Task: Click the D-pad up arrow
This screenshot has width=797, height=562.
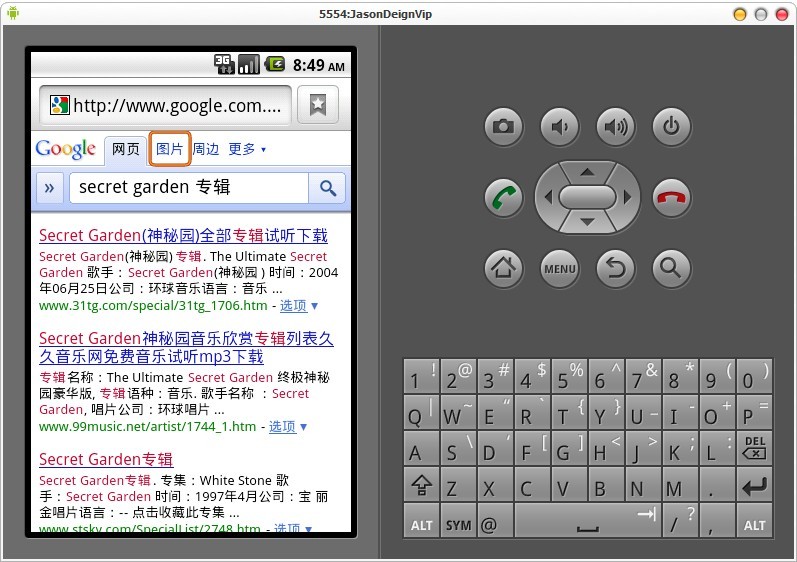Action: (588, 172)
